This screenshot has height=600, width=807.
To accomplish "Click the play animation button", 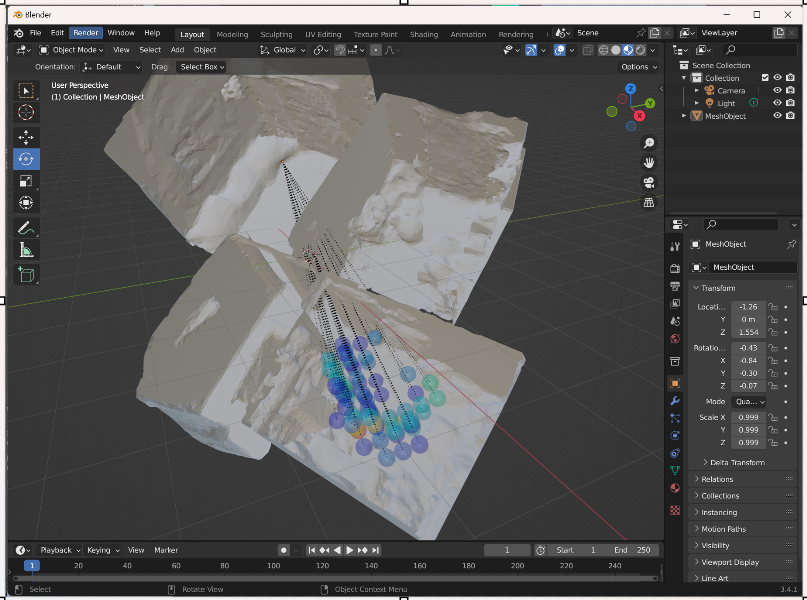I will click(349, 550).
